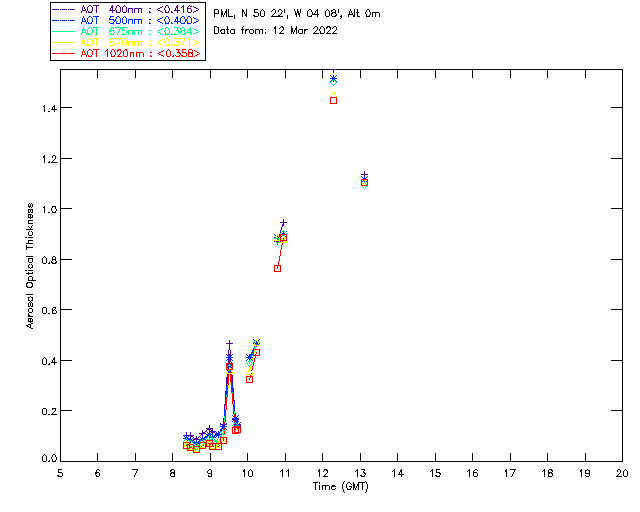Click the purple plus marker near 0.95

(x=283, y=223)
